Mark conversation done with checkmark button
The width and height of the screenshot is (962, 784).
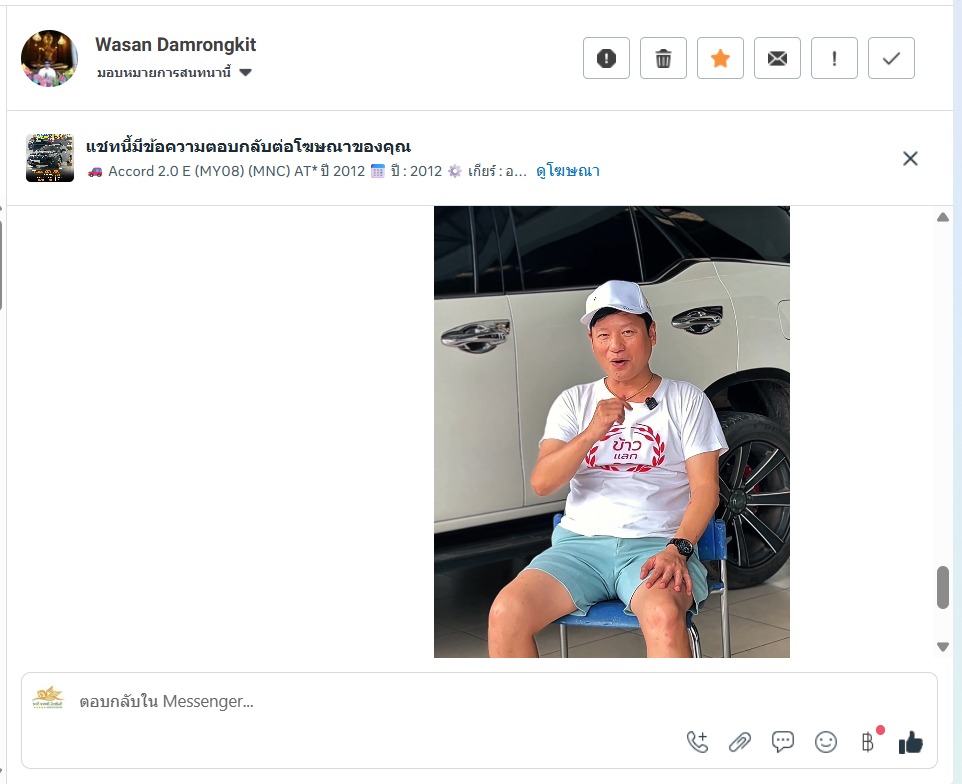(891, 58)
